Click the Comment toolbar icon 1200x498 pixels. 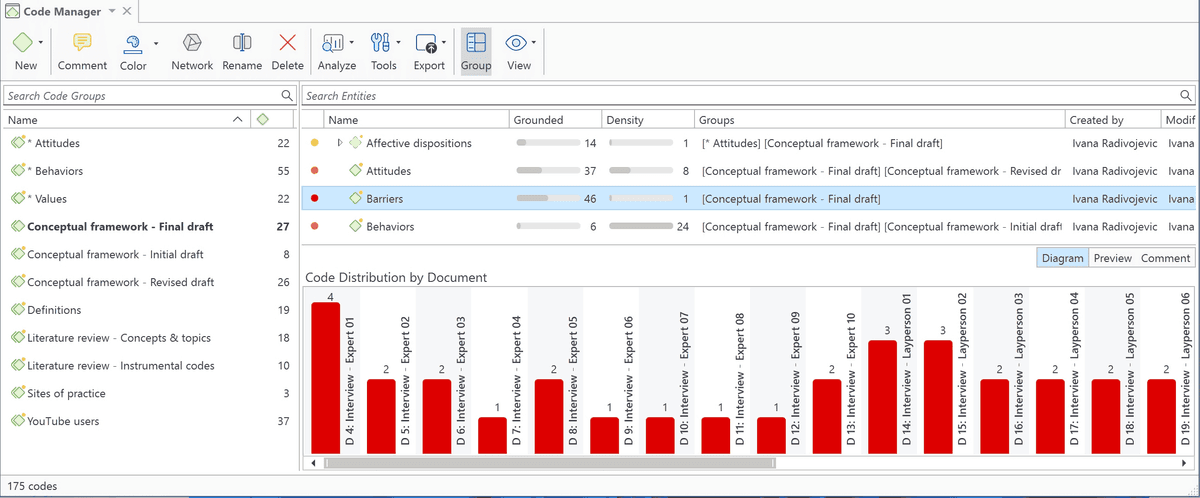pos(82,43)
